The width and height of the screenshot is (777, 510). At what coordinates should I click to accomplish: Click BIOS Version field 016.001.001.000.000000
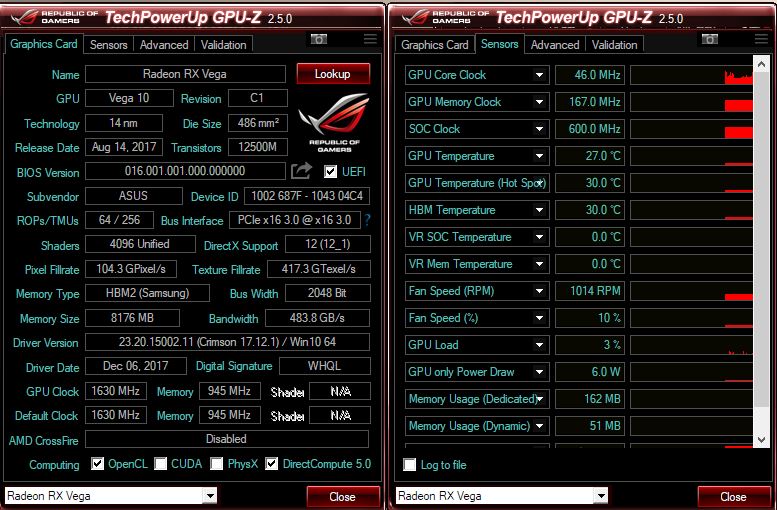pos(185,171)
